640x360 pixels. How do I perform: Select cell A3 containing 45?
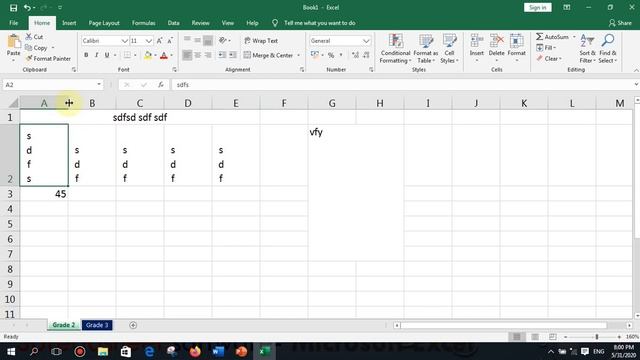point(44,194)
